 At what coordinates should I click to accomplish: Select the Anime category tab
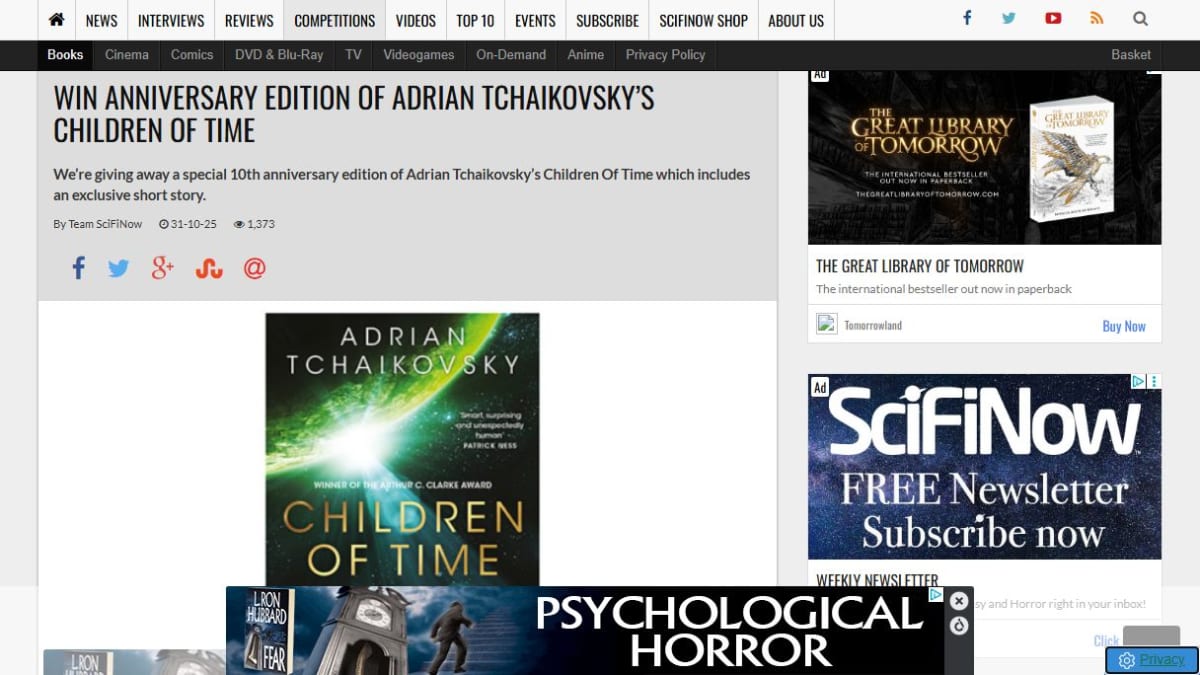point(586,55)
